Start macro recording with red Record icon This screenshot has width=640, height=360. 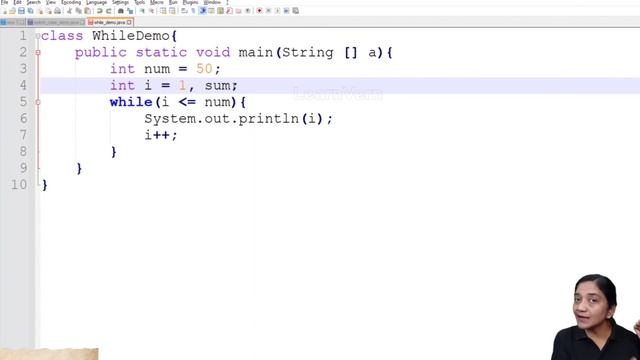click(x=259, y=11)
